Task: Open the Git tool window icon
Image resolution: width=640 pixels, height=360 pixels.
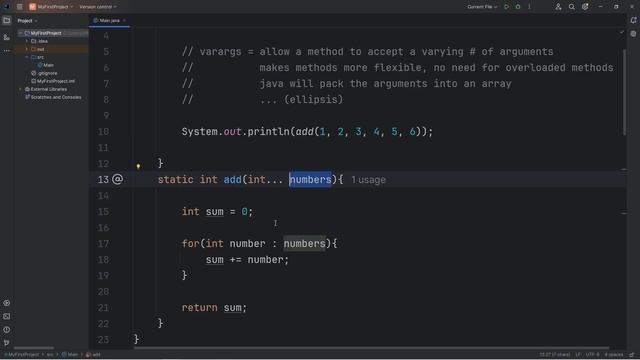Action: click(7, 342)
